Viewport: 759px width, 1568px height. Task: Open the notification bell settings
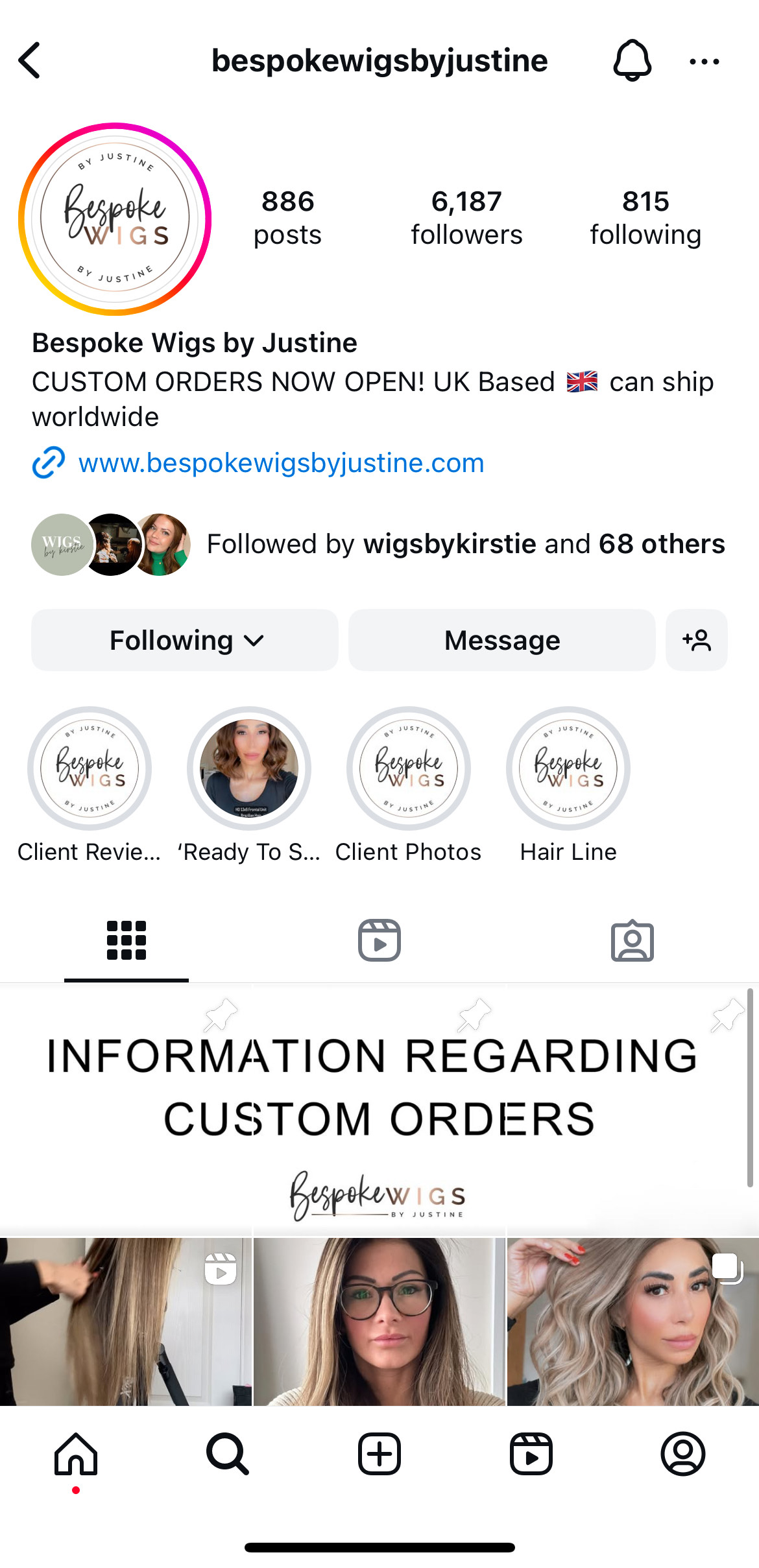tap(632, 61)
